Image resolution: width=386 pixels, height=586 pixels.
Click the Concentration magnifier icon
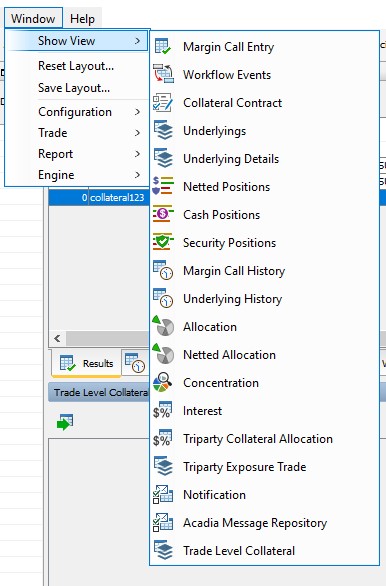tap(163, 383)
